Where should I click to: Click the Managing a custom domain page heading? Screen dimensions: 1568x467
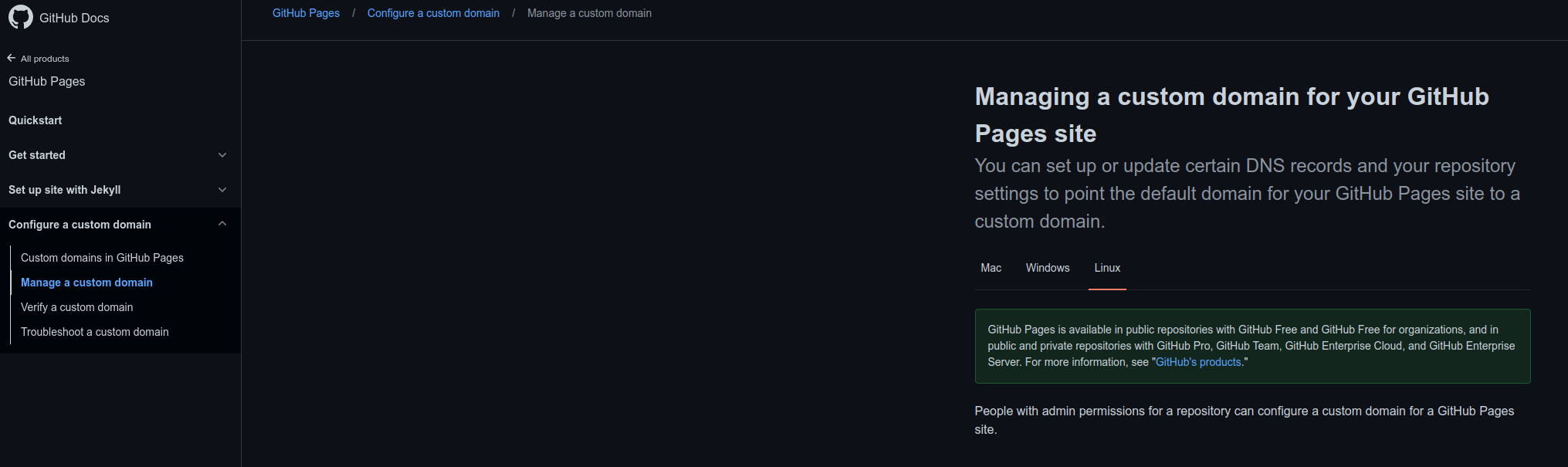pyautogui.click(x=1232, y=115)
